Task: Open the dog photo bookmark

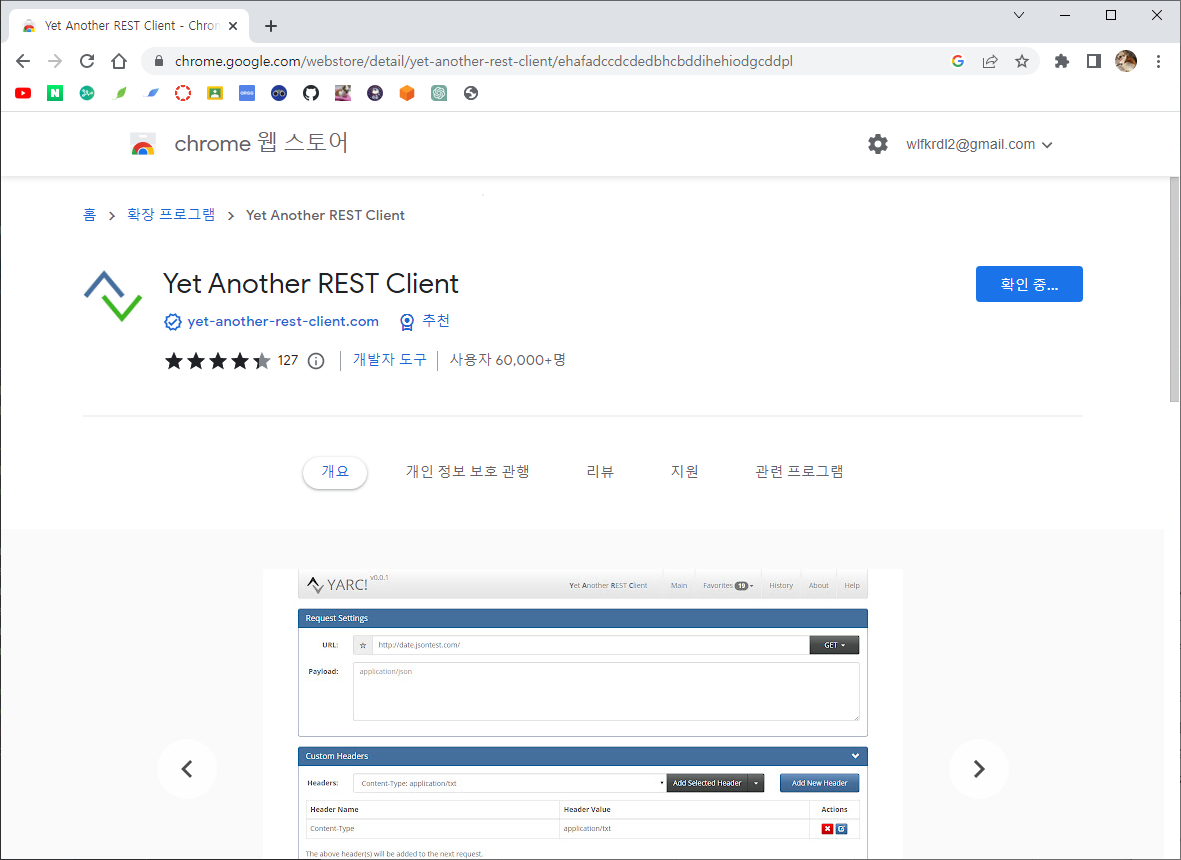Action: pos(343,93)
